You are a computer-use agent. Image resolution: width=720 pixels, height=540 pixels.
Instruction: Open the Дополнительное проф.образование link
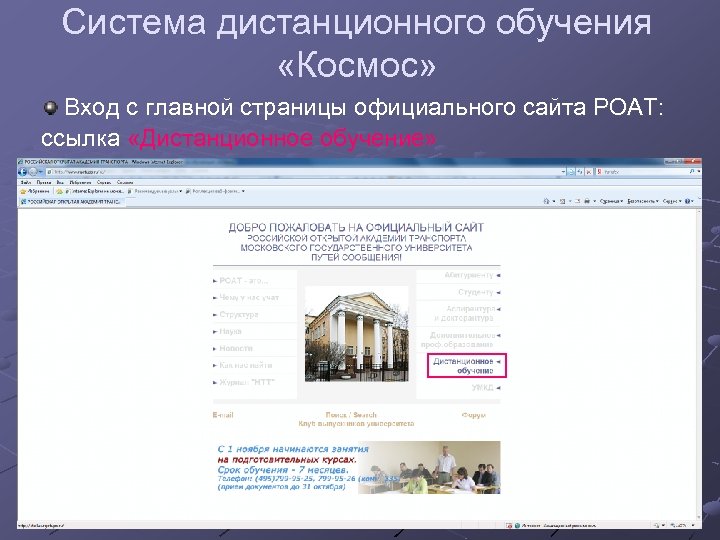(458, 340)
